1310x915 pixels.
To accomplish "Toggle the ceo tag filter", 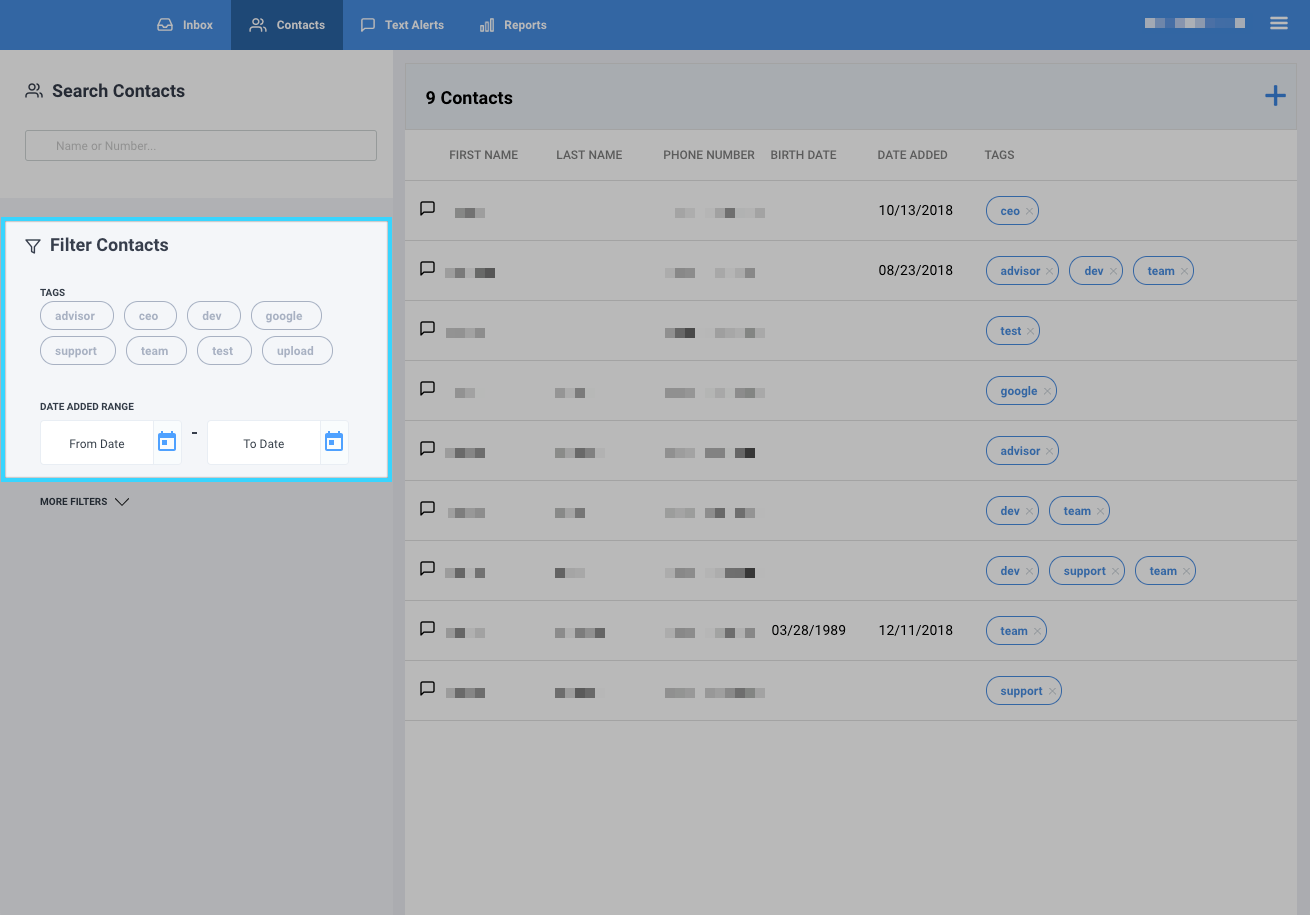I will coord(149,316).
